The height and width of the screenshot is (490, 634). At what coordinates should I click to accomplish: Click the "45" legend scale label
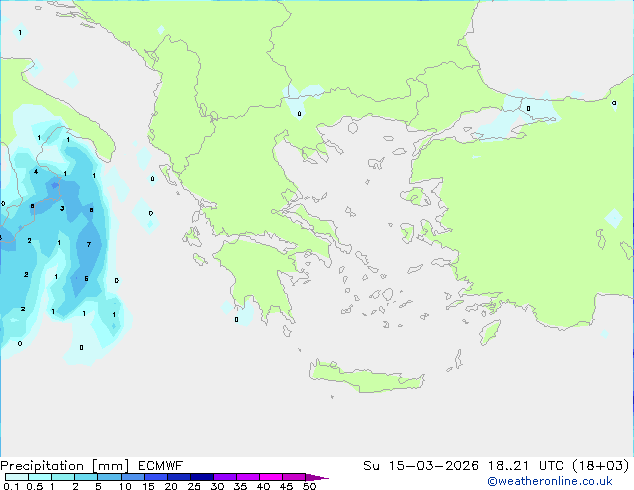(x=286, y=486)
